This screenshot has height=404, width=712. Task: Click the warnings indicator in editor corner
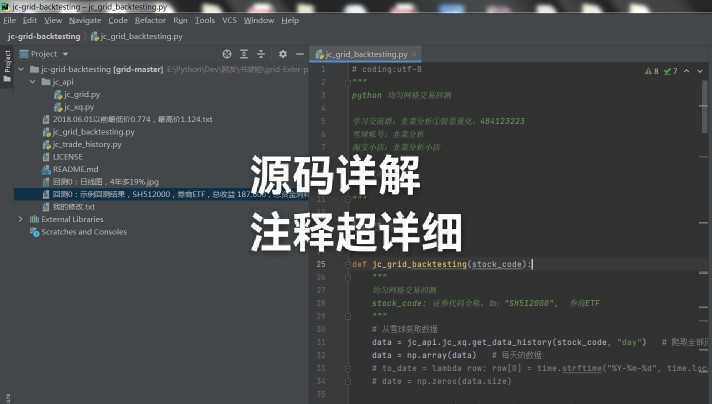(x=652, y=71)
